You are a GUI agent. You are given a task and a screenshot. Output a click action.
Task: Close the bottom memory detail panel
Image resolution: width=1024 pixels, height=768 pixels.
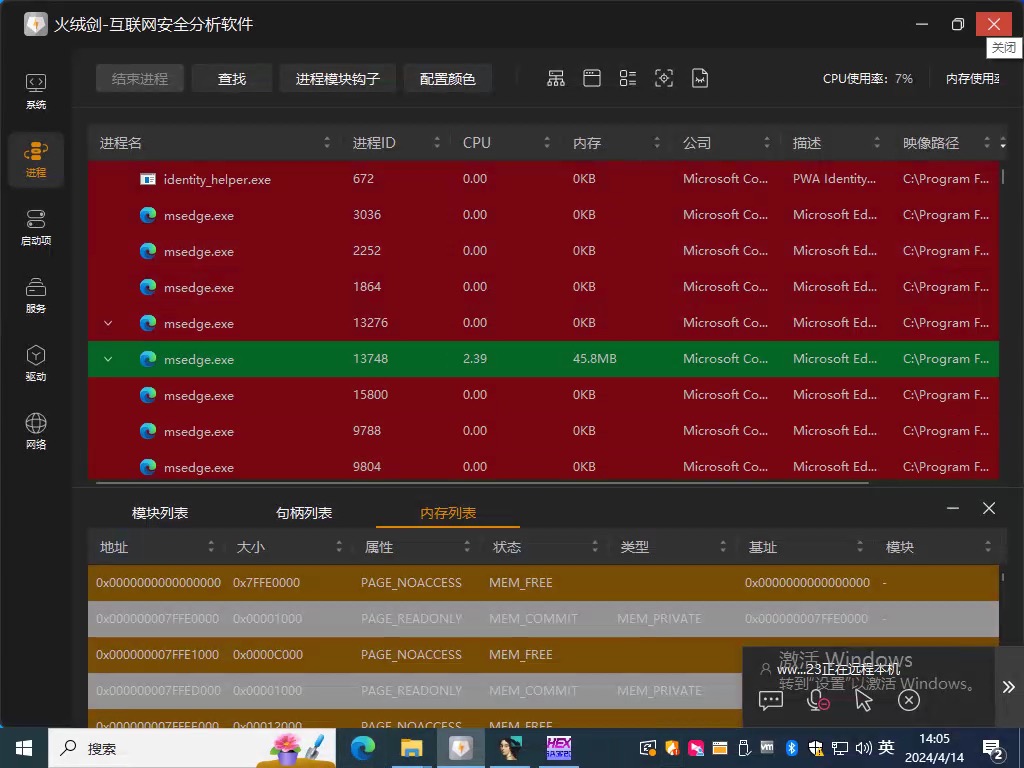click(x=989, y=508)
